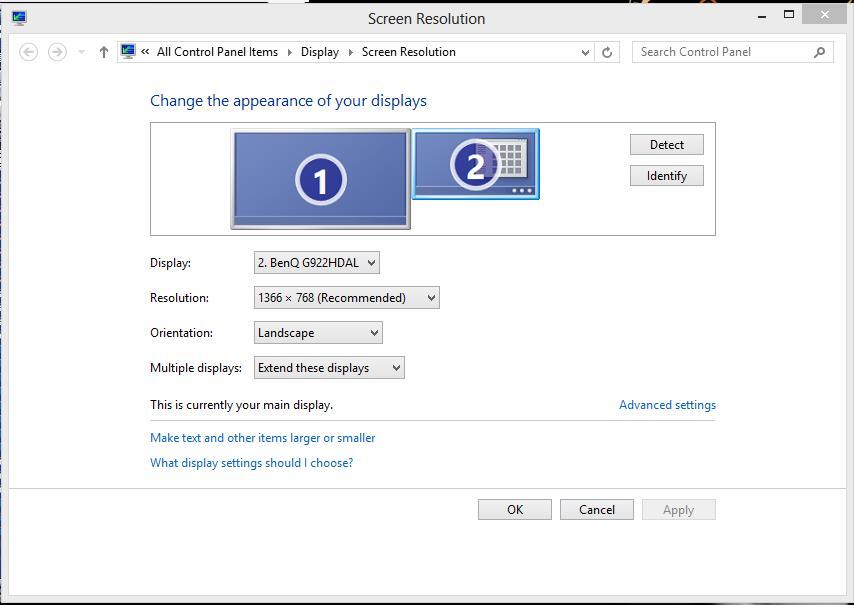Refresh the page with the refresh icon
This screenshot has width=854, height=605.
pyautogui.click(x=607, y=52)
